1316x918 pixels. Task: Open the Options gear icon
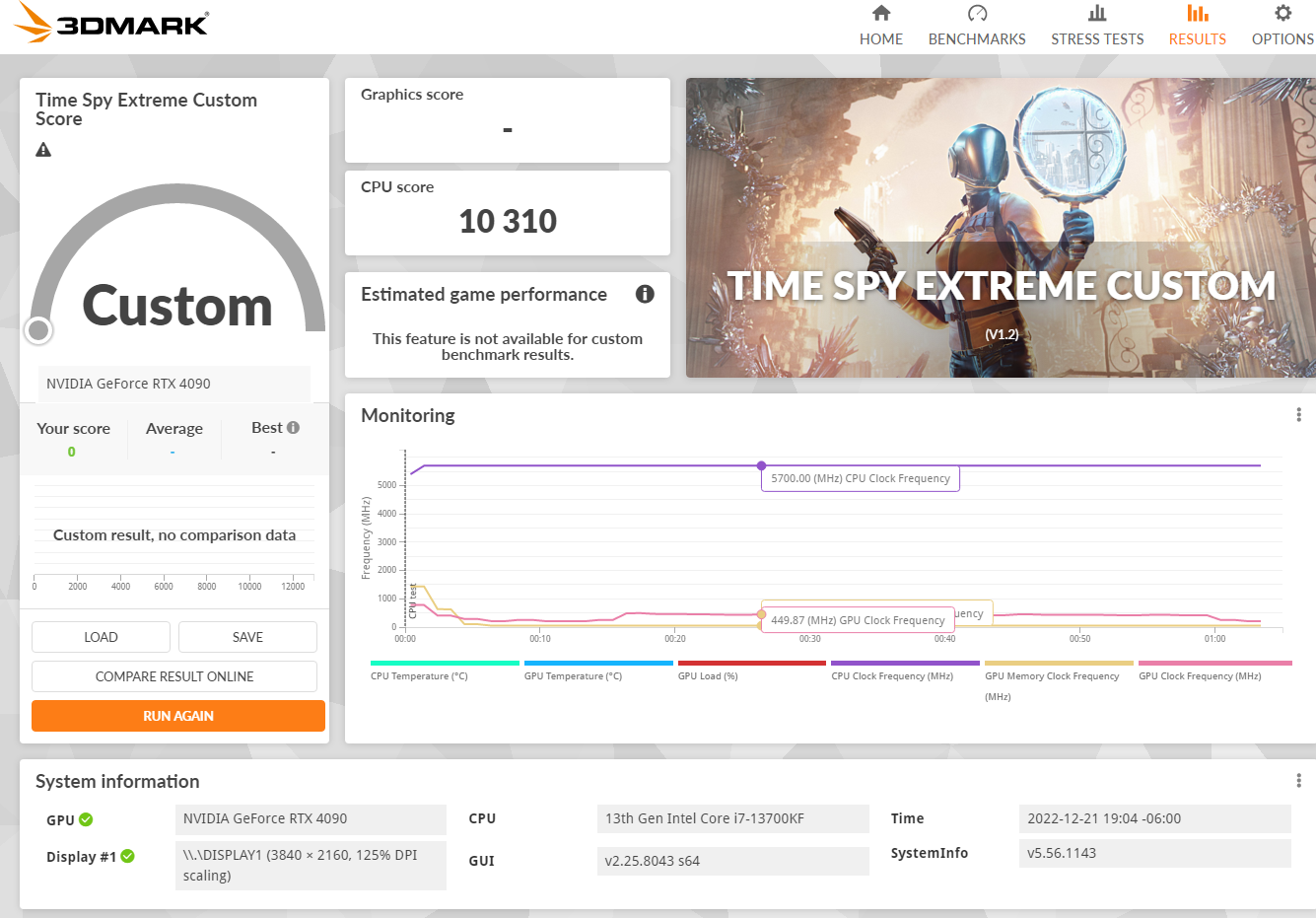pos(1282,13)
